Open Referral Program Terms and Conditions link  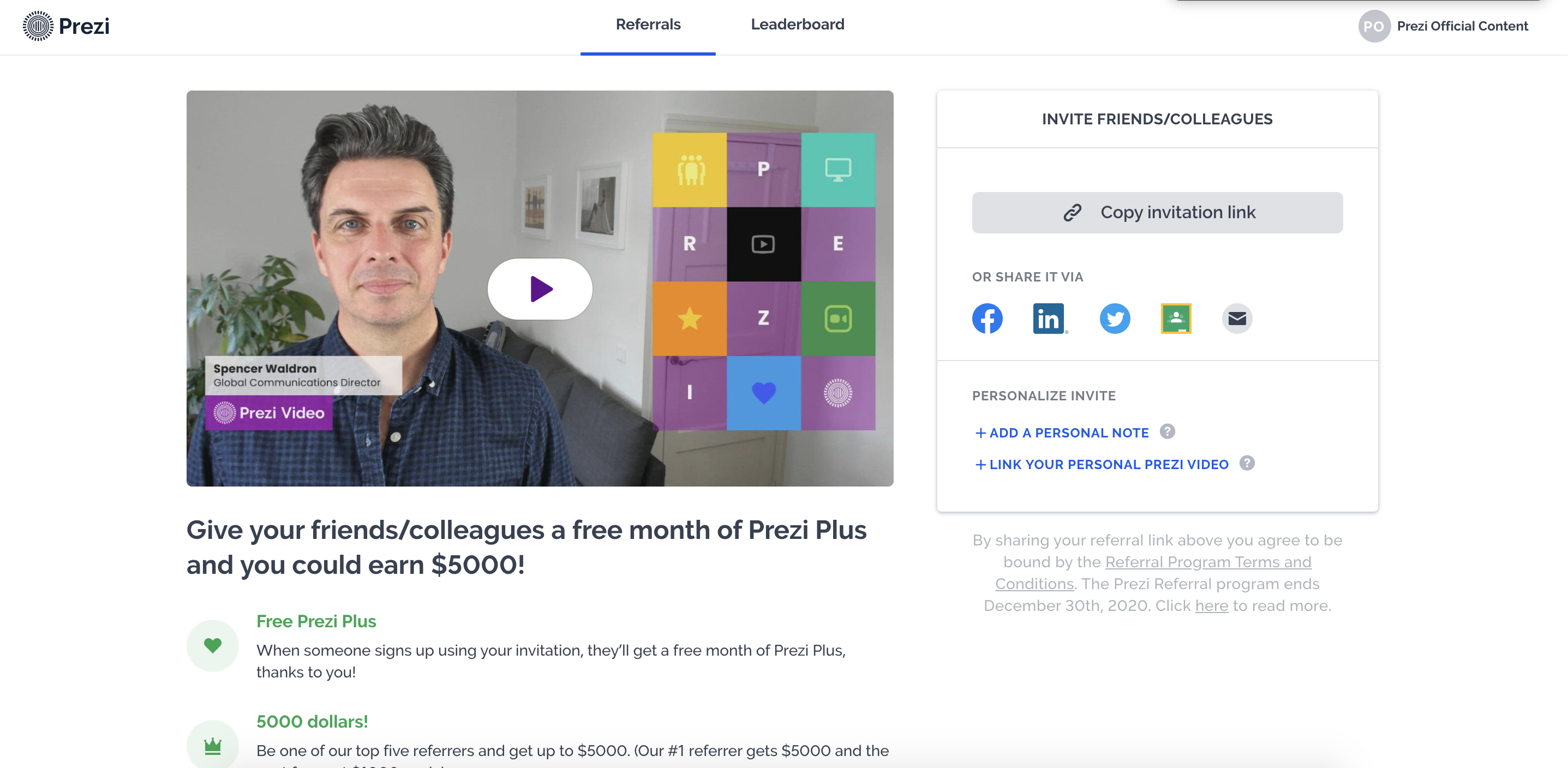1153,573
